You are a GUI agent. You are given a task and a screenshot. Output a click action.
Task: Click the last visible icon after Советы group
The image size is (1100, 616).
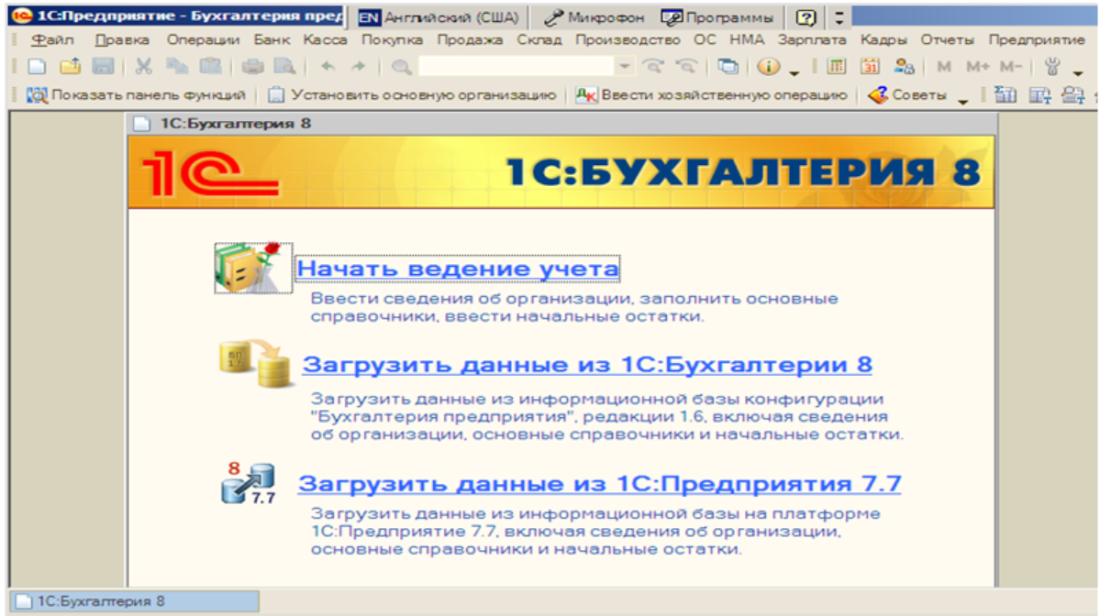[1073, 95]
